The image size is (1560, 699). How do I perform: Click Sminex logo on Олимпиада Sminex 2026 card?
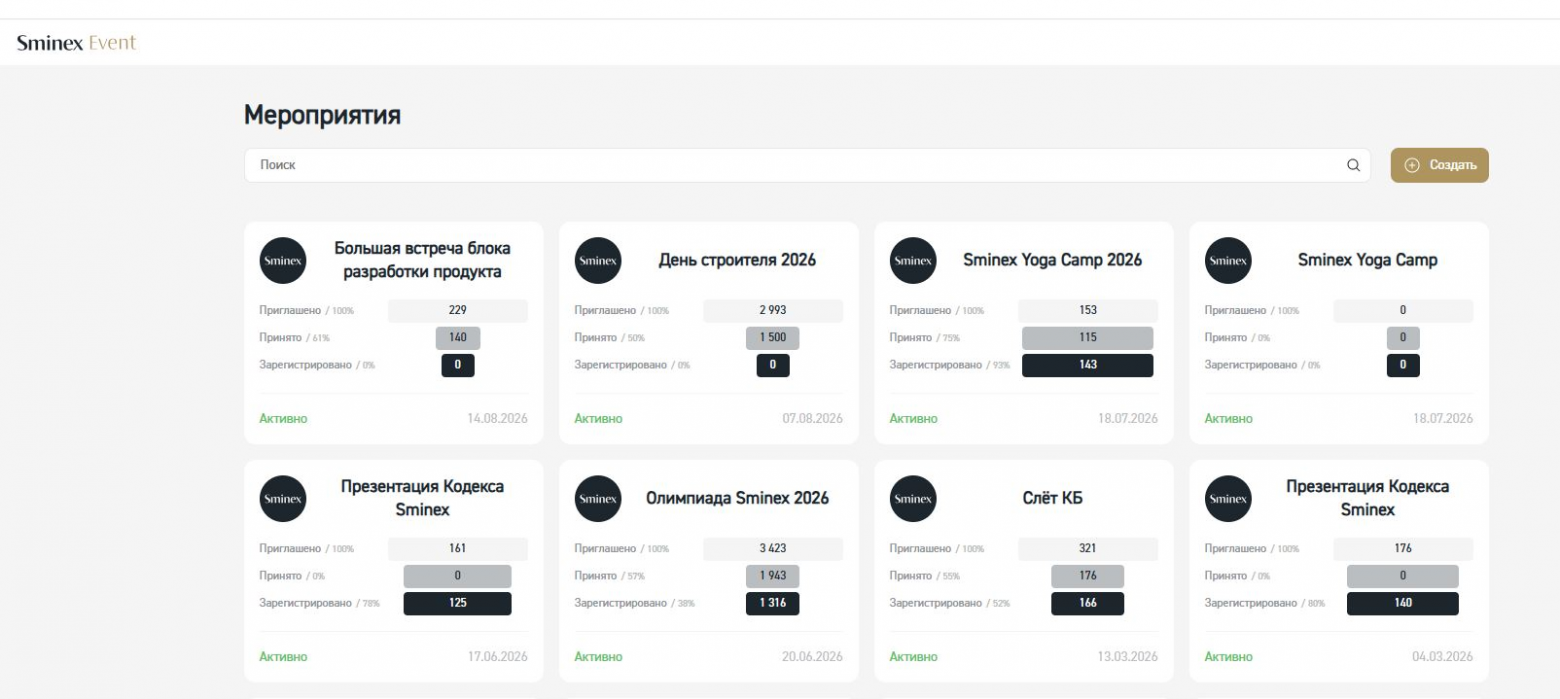[598, 498]
